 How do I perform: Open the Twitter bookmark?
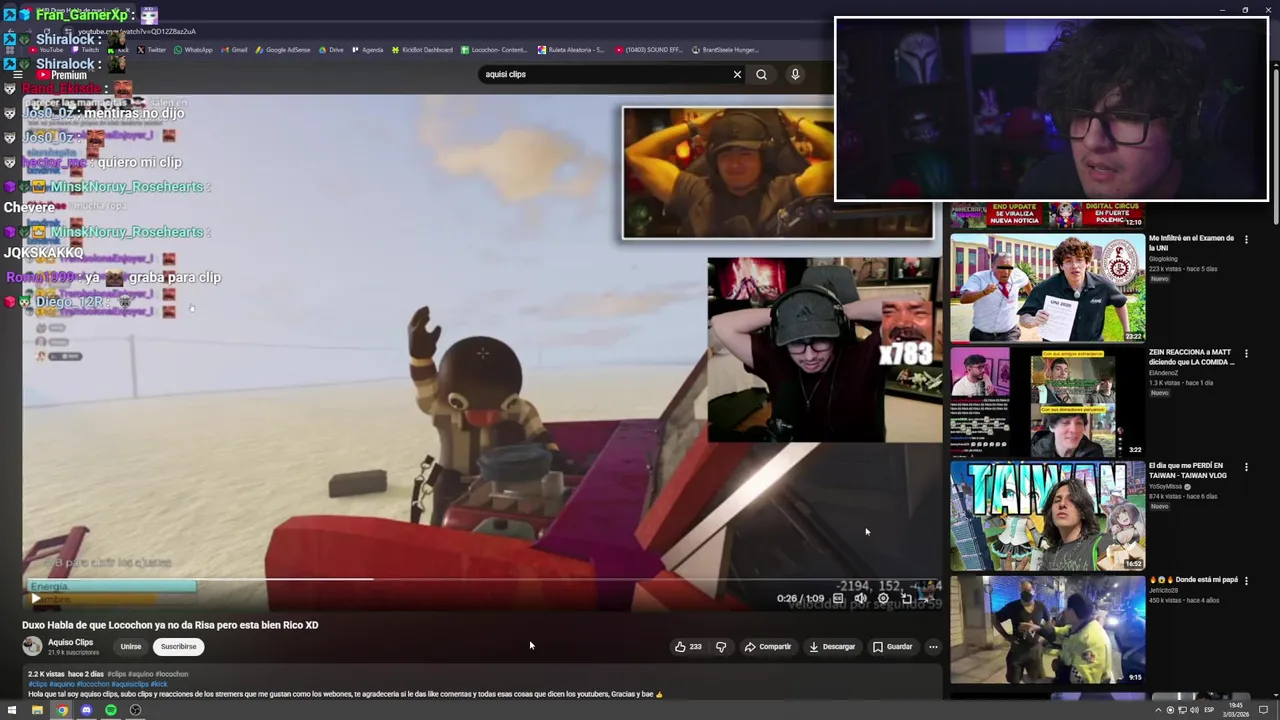coord(151,50)
